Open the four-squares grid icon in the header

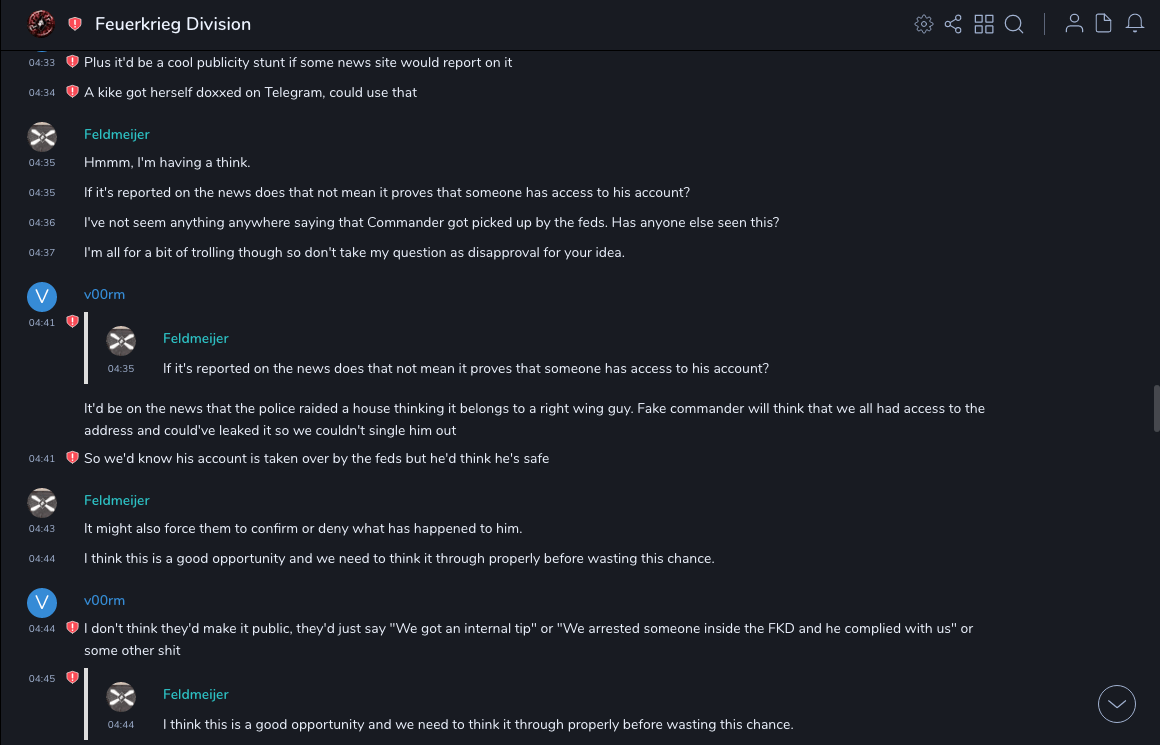click(x=984, y=24)
